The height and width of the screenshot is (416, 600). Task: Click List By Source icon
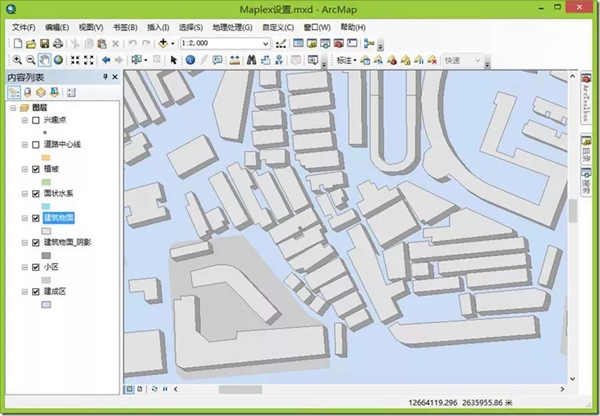coord(28,93)
